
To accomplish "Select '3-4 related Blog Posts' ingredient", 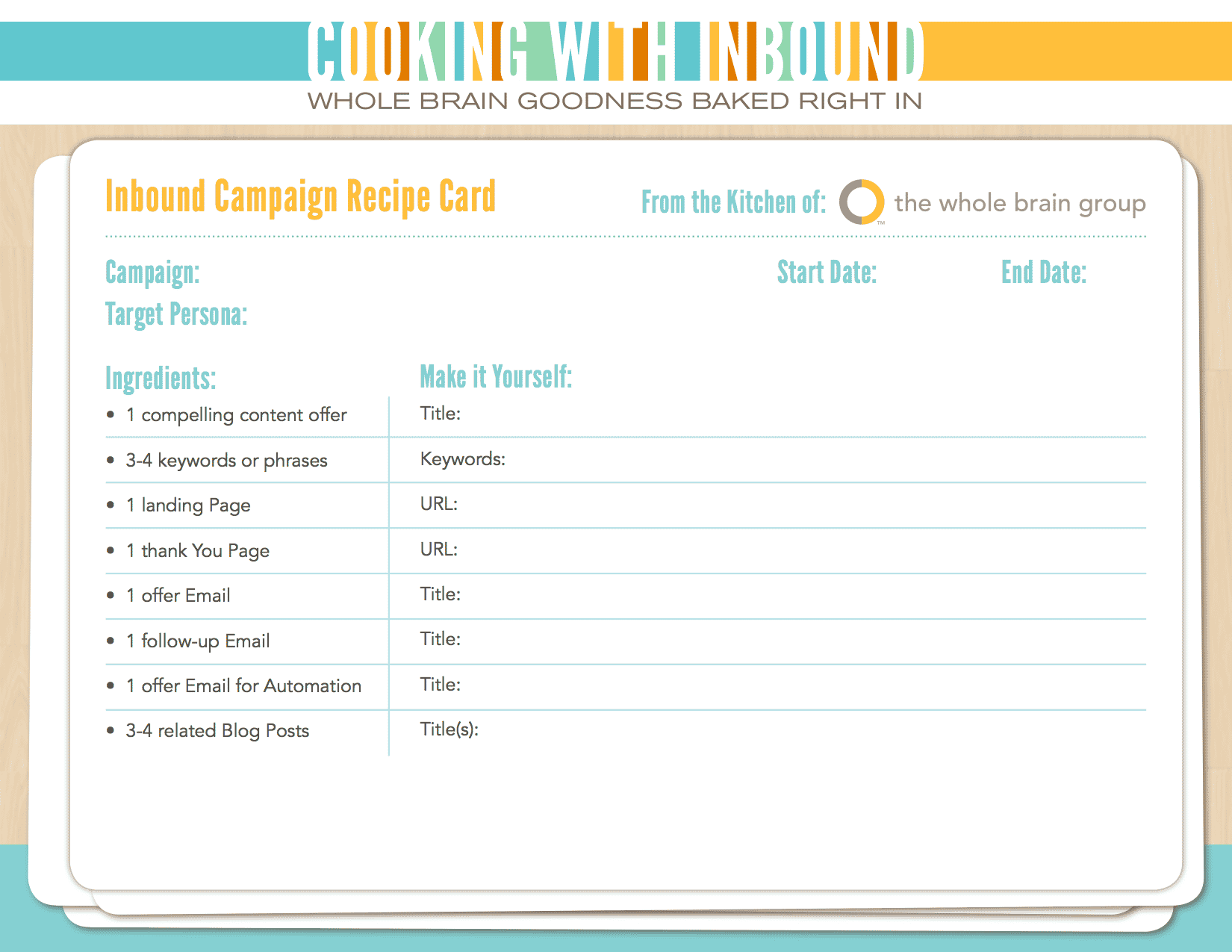I will (x=217, y=731).
